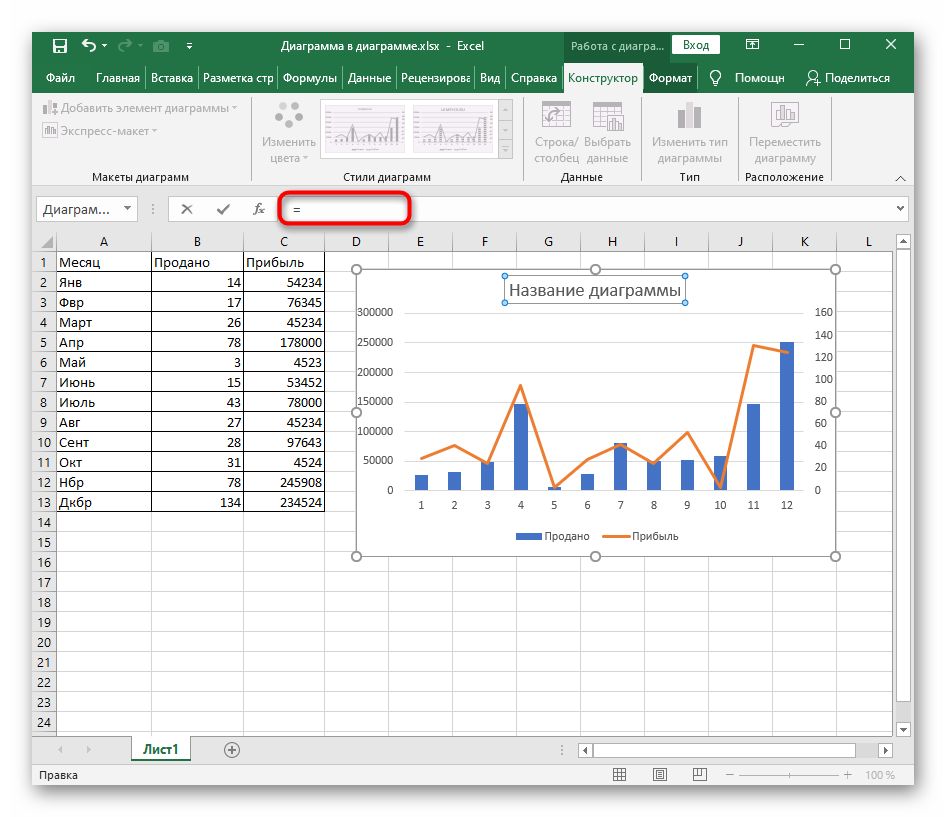Confirm entry with the checkmark icon
Viewport: 946px width, 817px height.
[x=222, y=209]
